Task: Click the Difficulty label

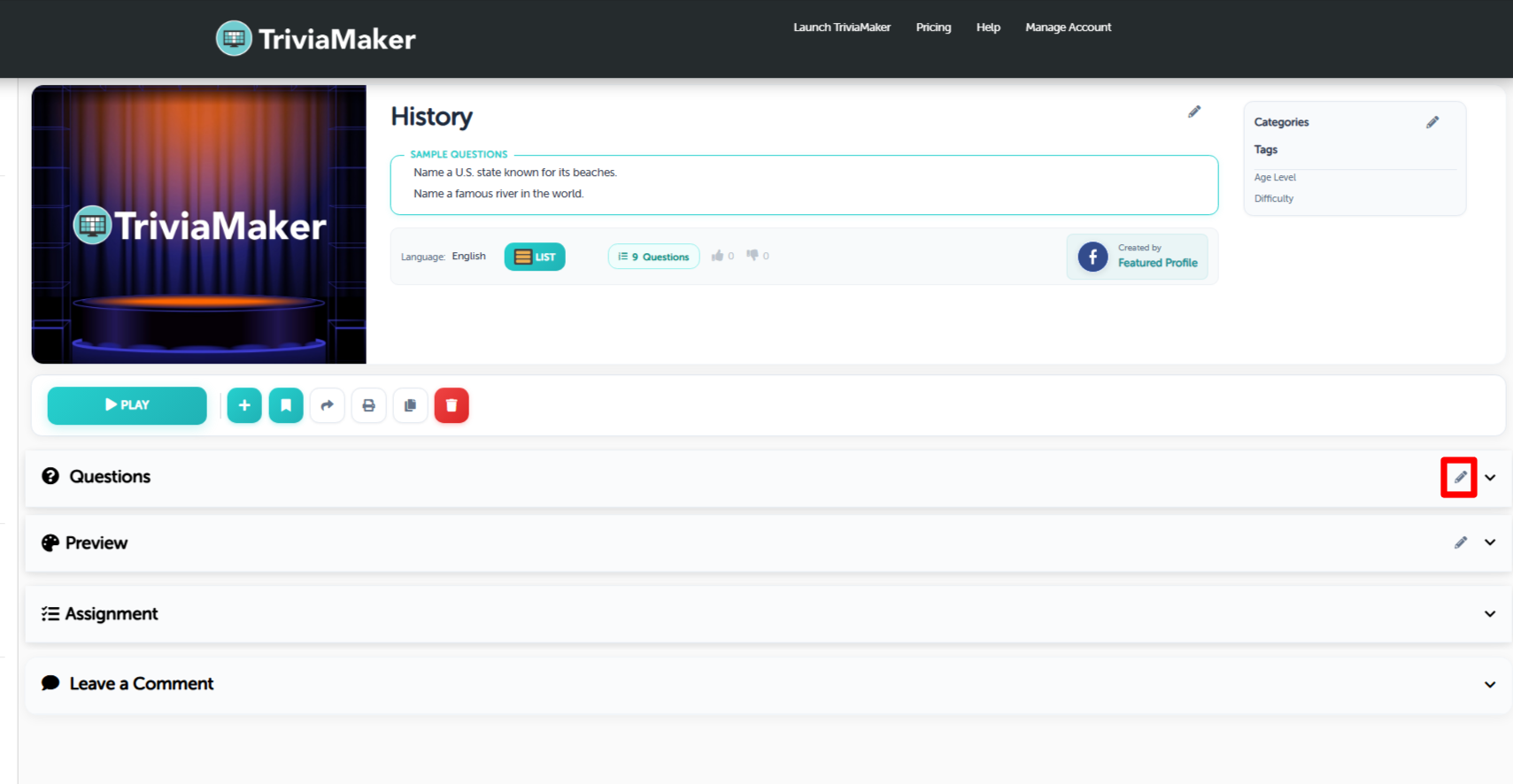Action: (1274, 198)
